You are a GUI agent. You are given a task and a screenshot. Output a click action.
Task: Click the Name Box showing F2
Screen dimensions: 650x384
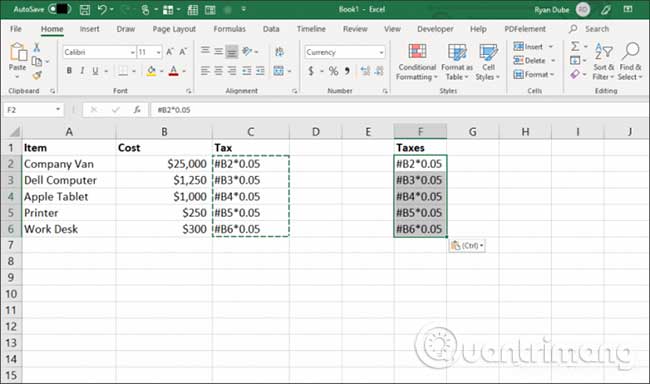pos(33,110)
